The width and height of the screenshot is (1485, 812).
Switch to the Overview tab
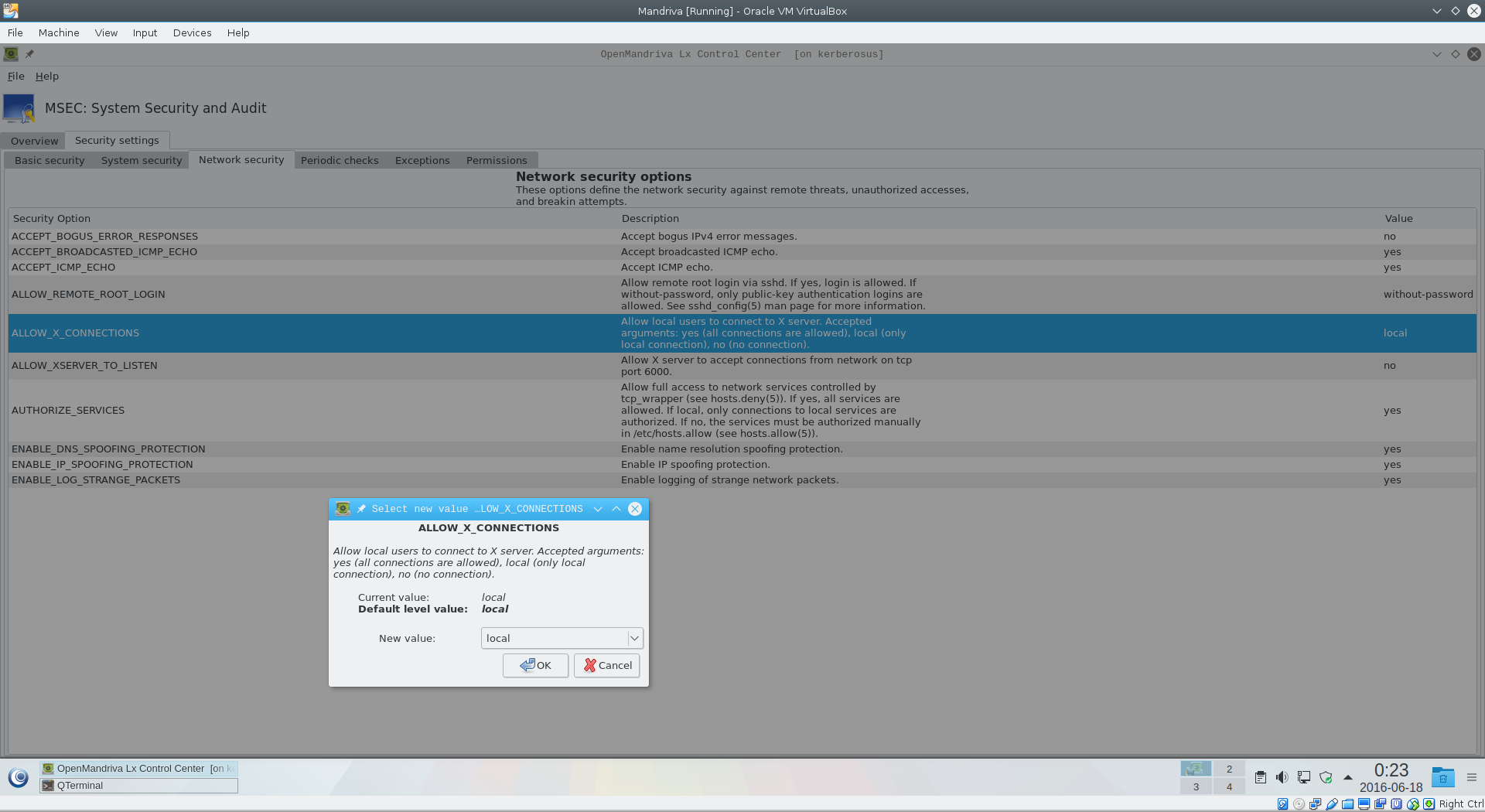[34, 141]
